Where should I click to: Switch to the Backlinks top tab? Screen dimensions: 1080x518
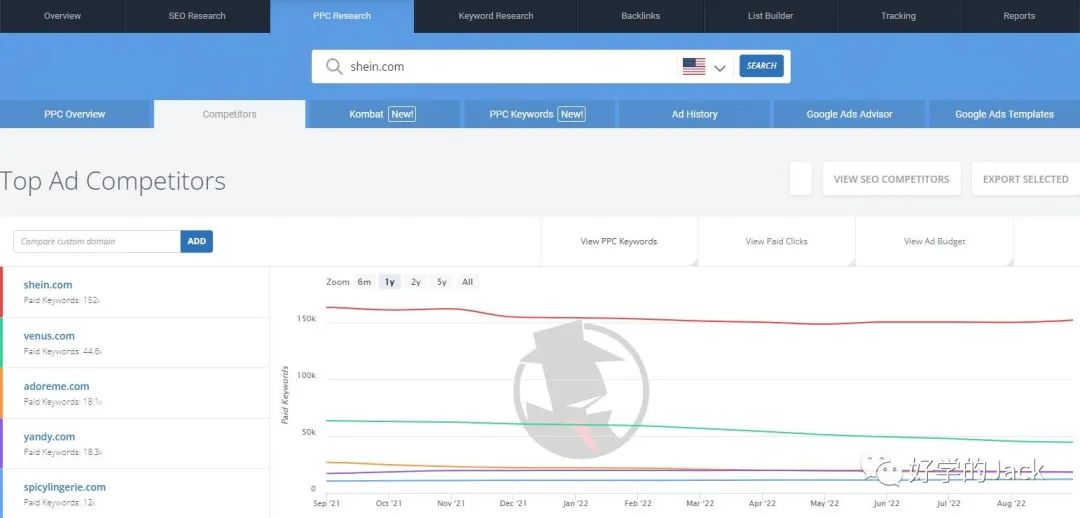tap(640, 16)
